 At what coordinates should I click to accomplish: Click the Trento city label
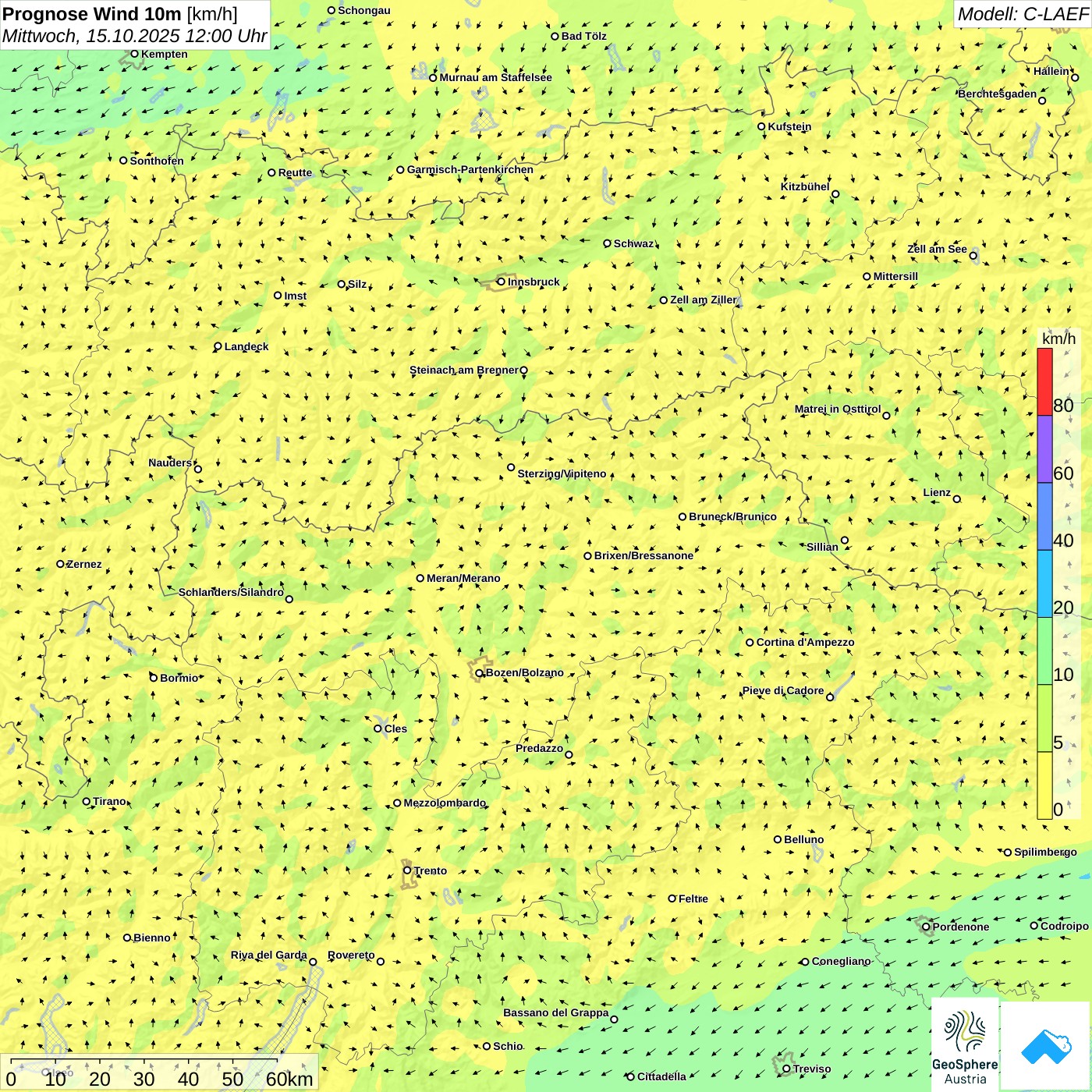431,870
